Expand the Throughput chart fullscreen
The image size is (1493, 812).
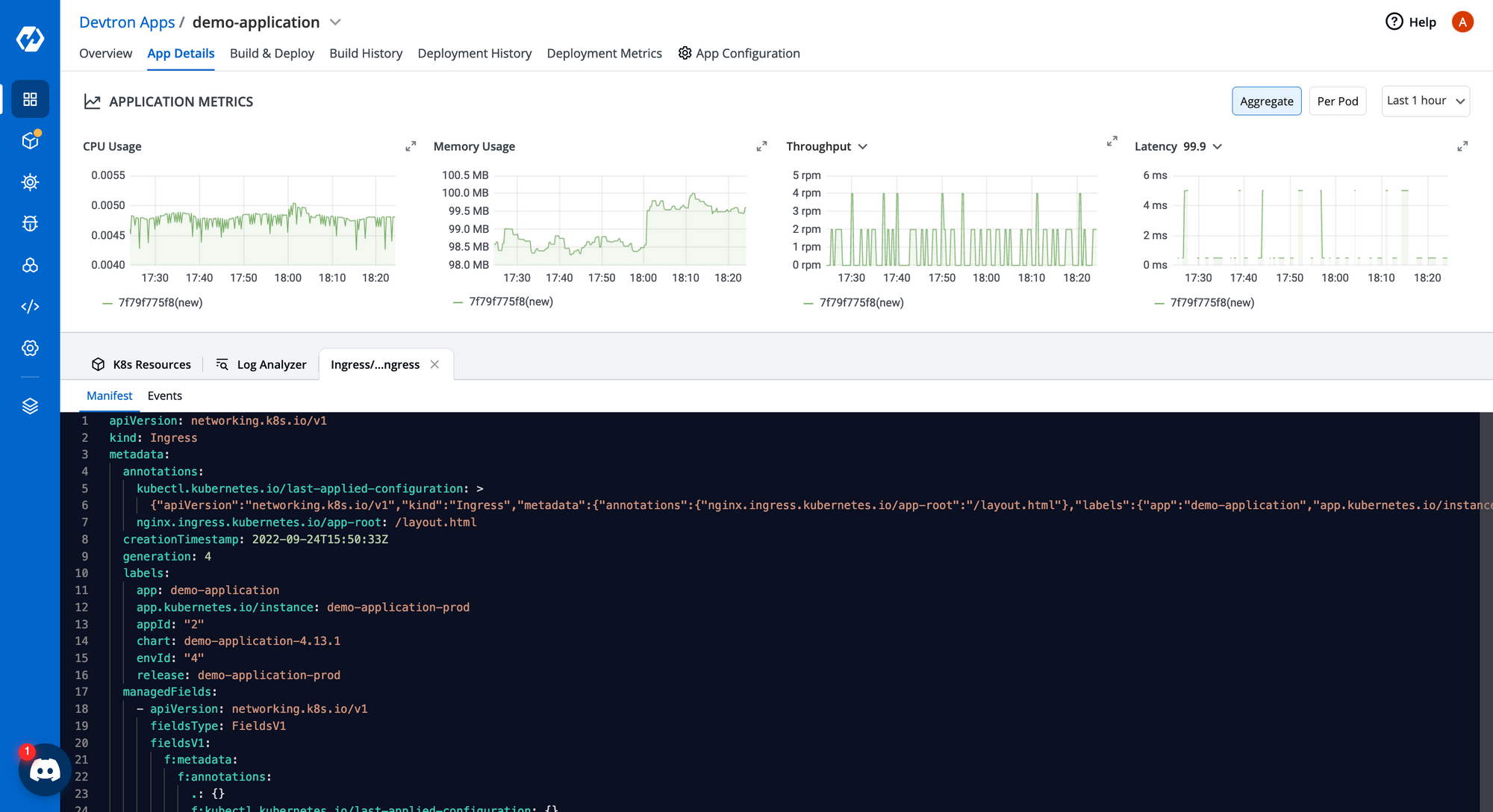[x=1112, y=141]
